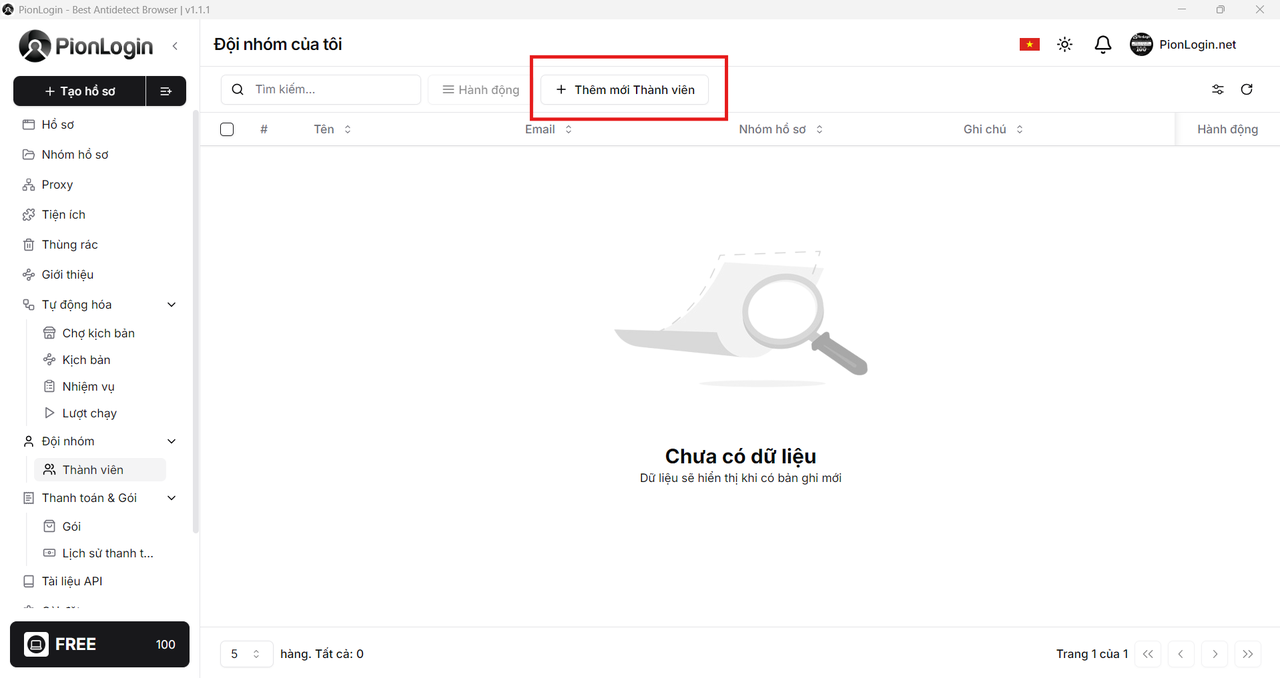
Task: Open the menu icon beside Tạo hồ sơ
Action: tap(166, 91)
